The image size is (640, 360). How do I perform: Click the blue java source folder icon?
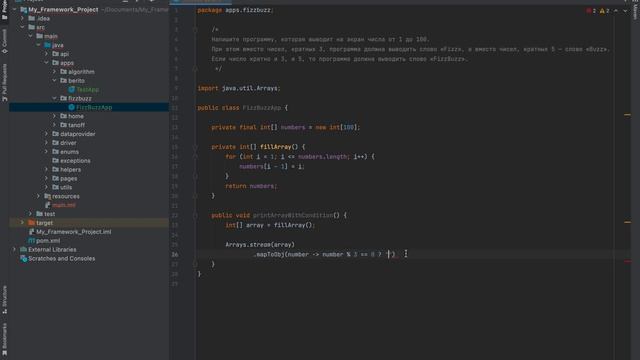click(47, 45)
